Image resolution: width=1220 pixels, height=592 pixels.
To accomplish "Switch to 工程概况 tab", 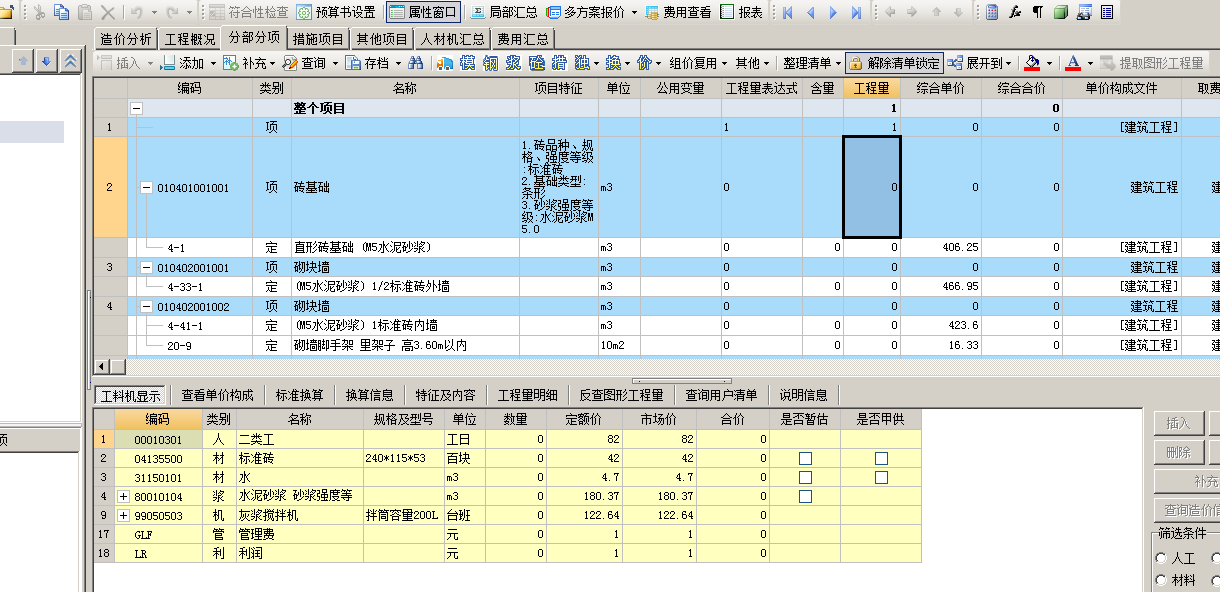I will click(x=190, y=39).
